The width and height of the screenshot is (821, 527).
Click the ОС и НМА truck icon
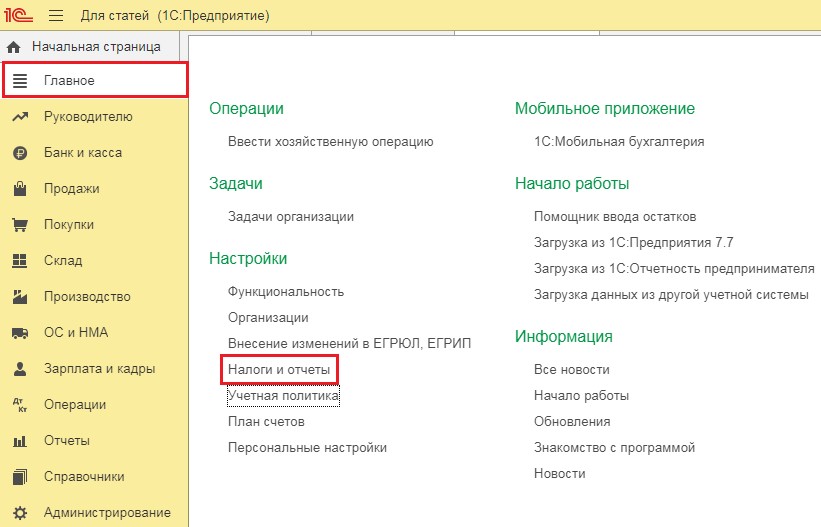19,333
